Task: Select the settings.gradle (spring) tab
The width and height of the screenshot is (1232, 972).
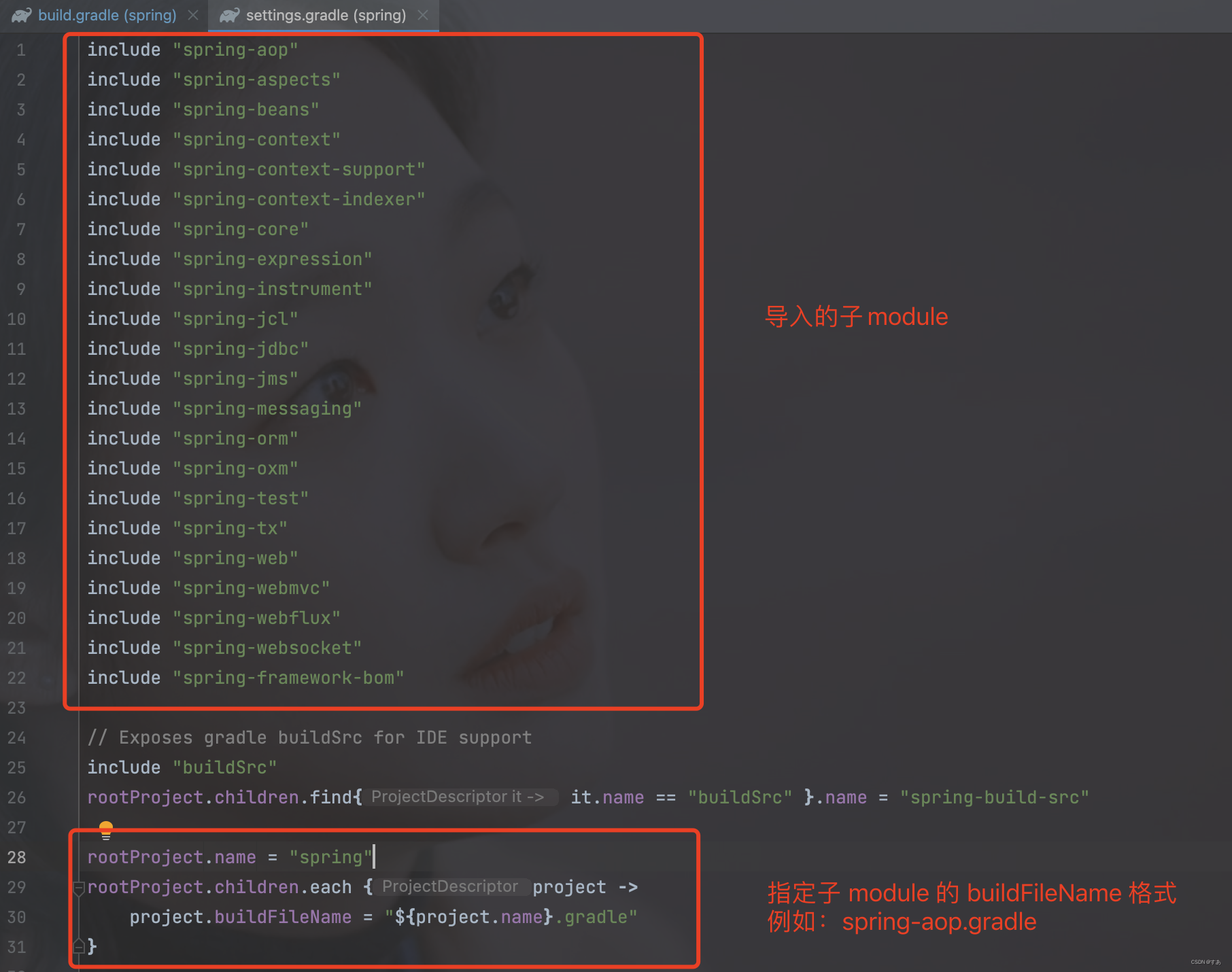Action: (320, 15)
